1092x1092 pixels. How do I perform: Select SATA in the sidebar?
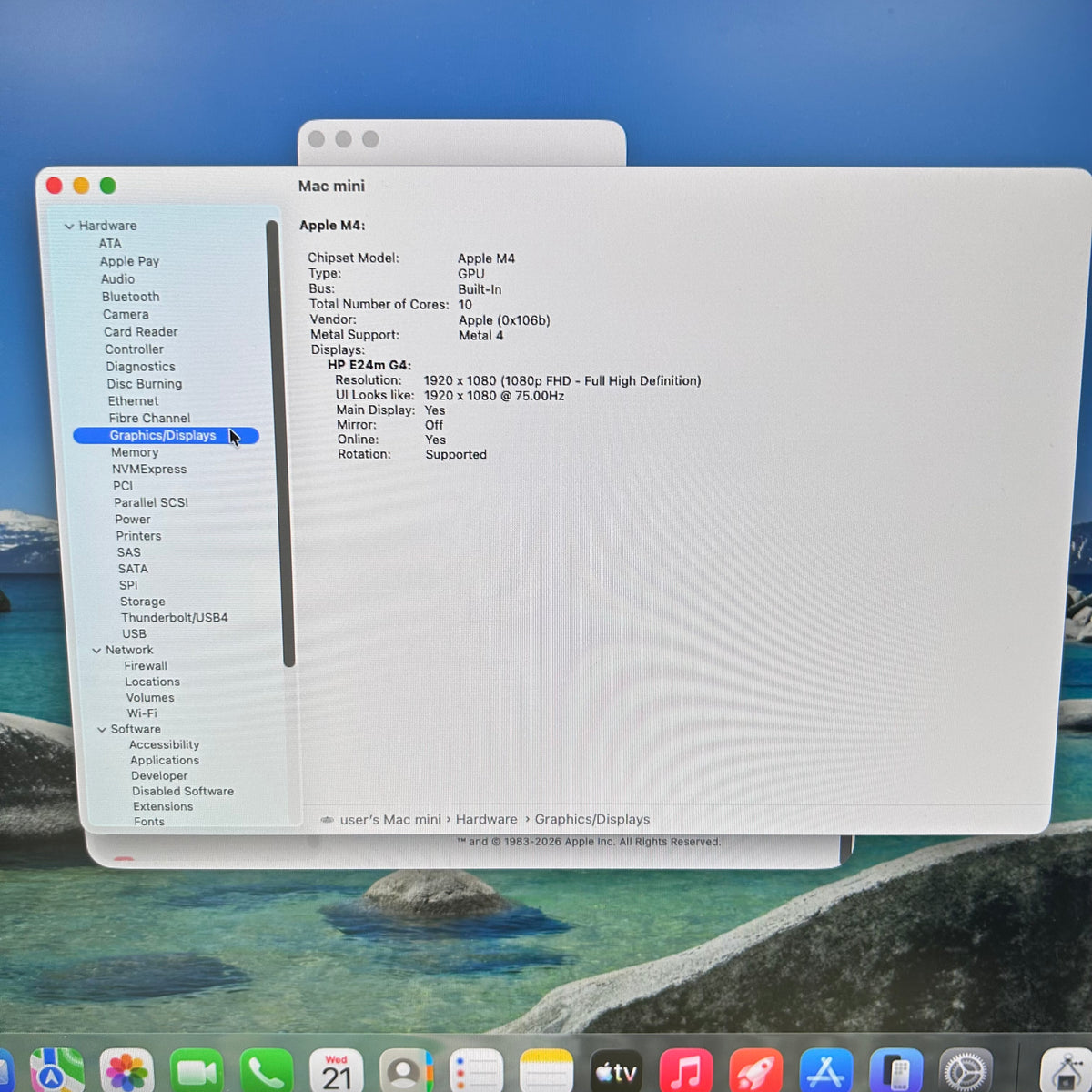(133, 569)
